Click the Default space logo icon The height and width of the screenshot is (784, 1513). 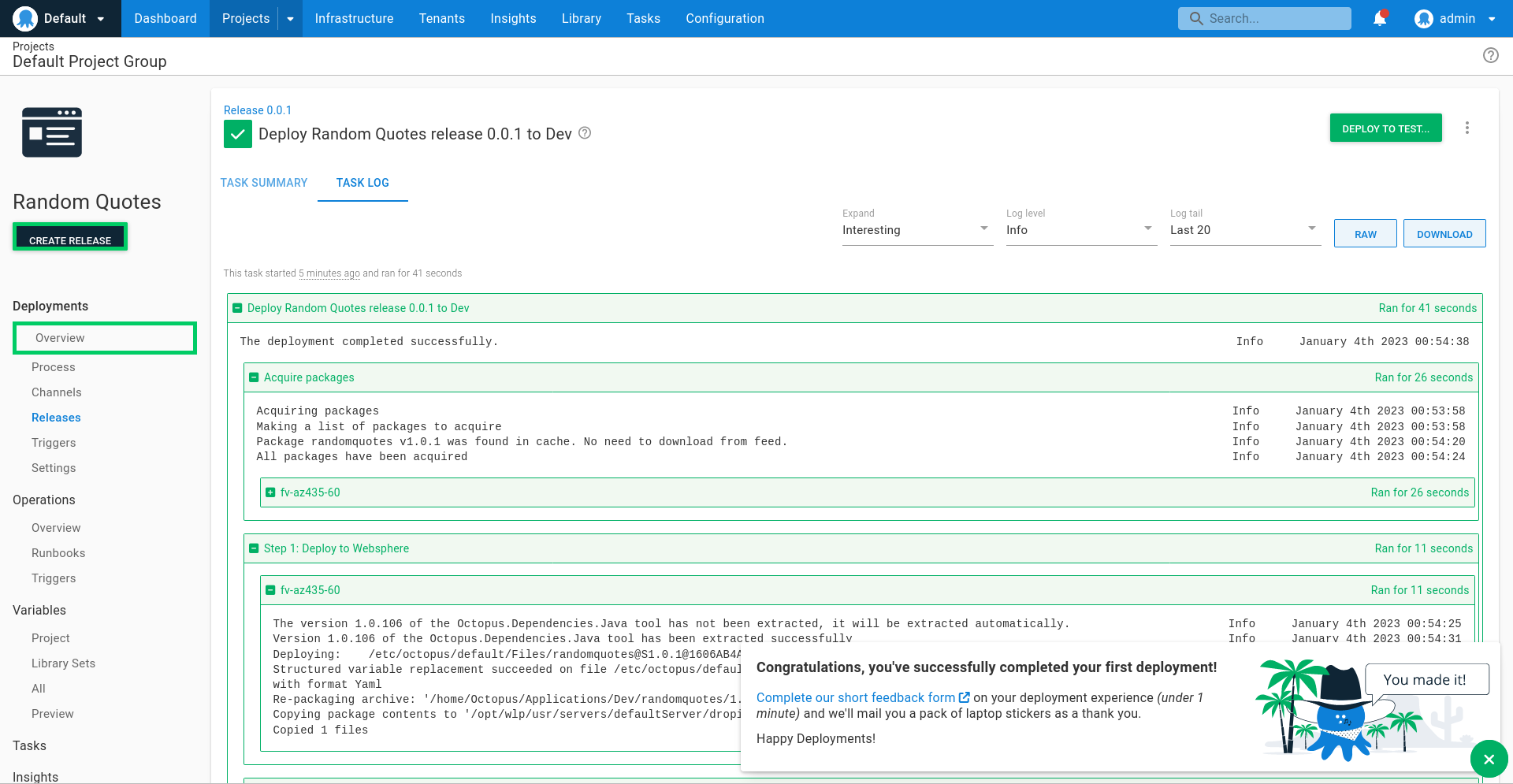click(25, 18)
